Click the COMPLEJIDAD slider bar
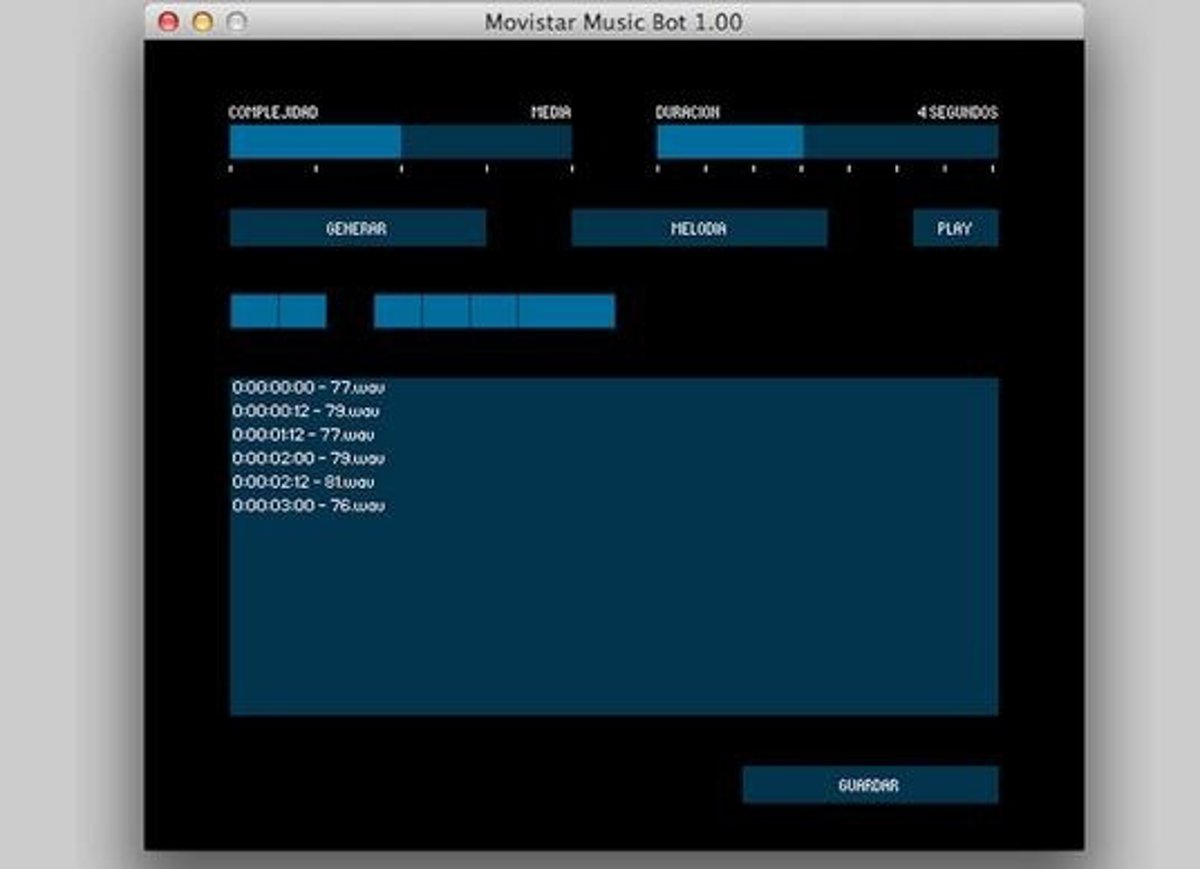 (x=400, y=142)
